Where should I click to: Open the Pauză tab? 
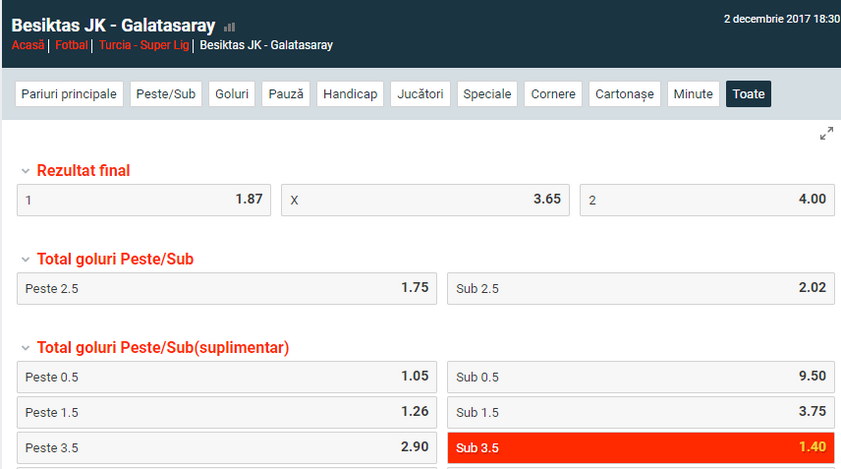click(x=286, y=94)
